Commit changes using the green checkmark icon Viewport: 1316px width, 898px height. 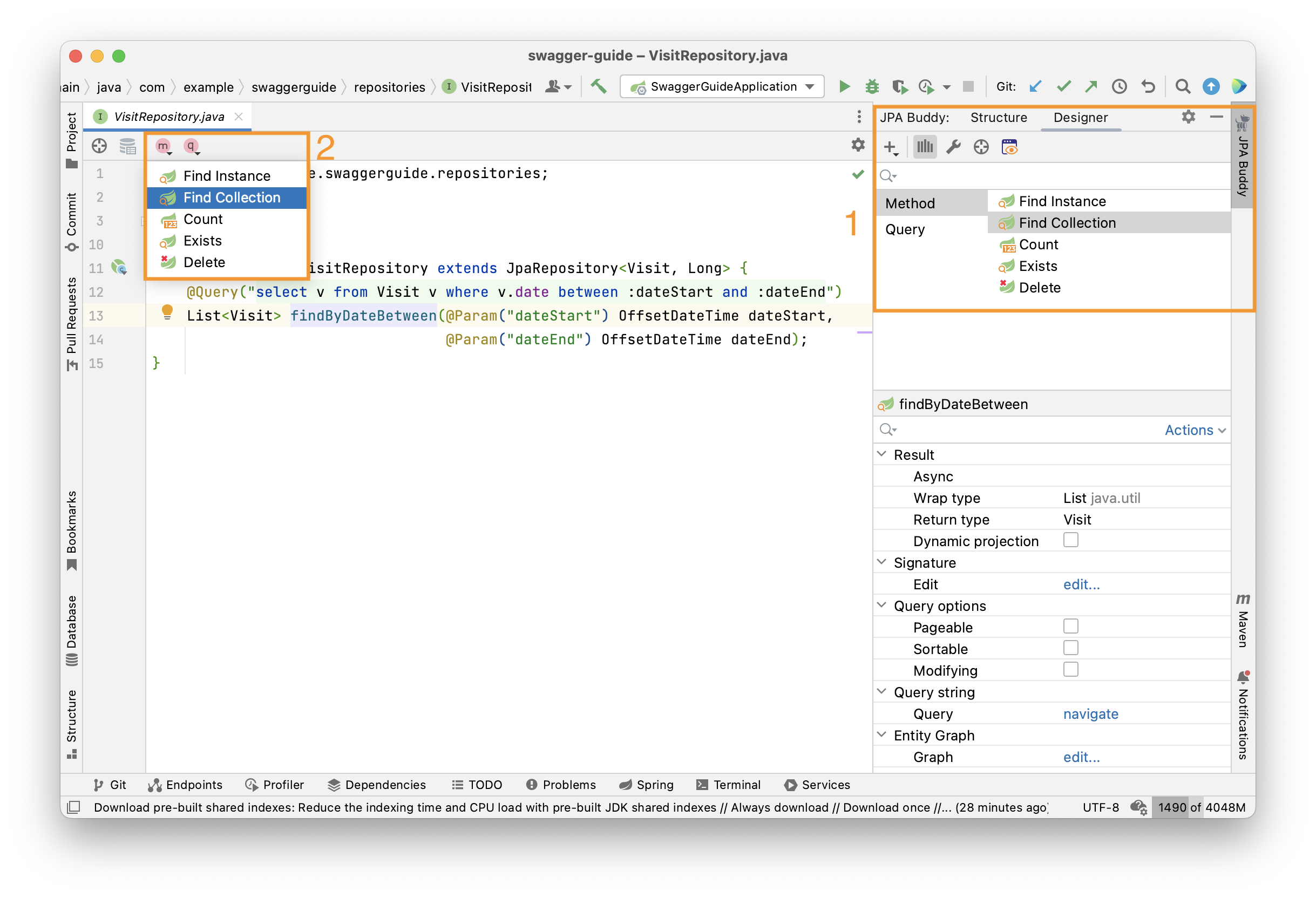(x=1063, y=86)
